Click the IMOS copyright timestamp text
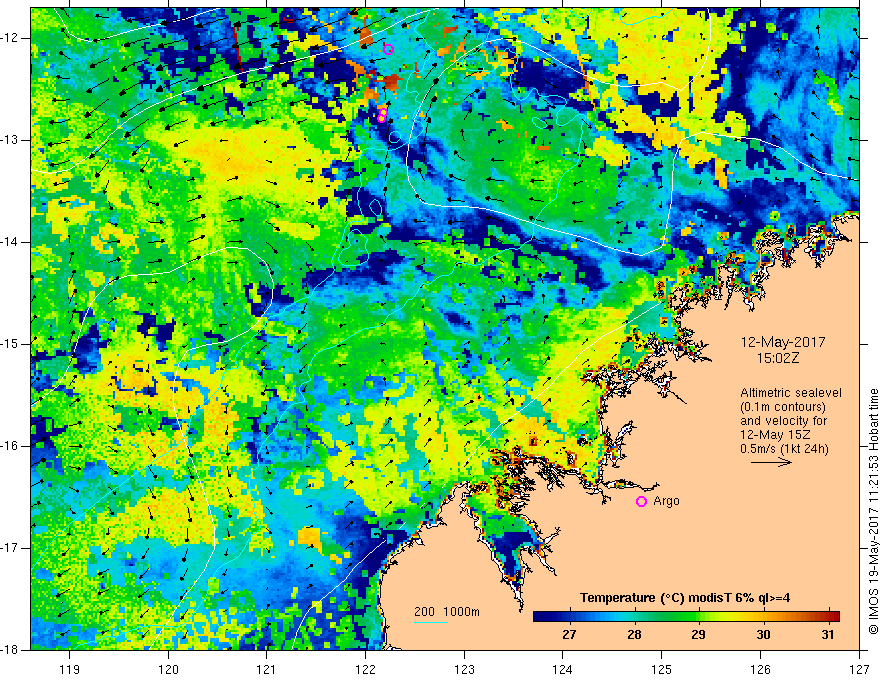This screenshot has height=680, width=880. [873, 511]
